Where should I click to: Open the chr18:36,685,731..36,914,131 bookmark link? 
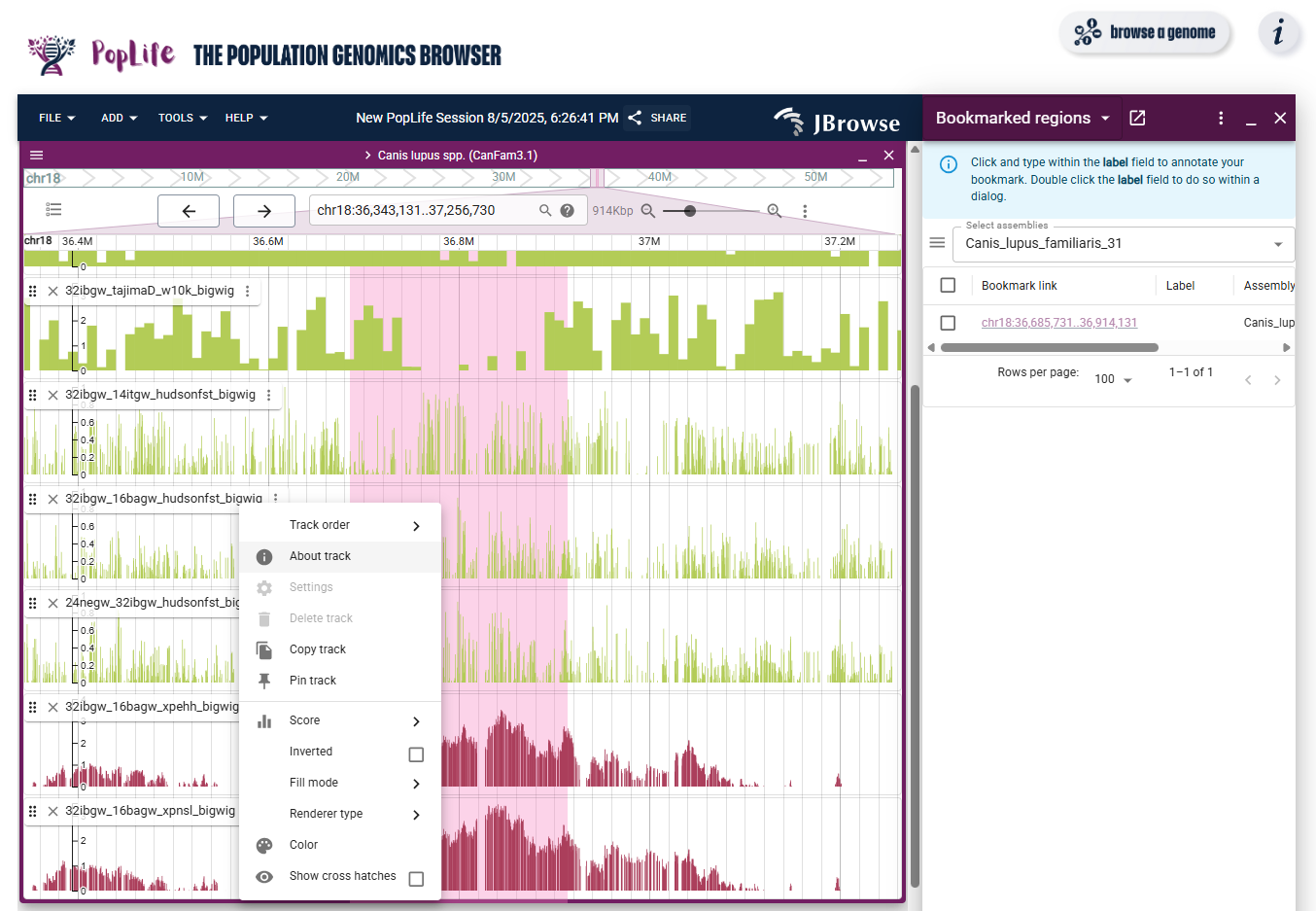(1058, 323)
